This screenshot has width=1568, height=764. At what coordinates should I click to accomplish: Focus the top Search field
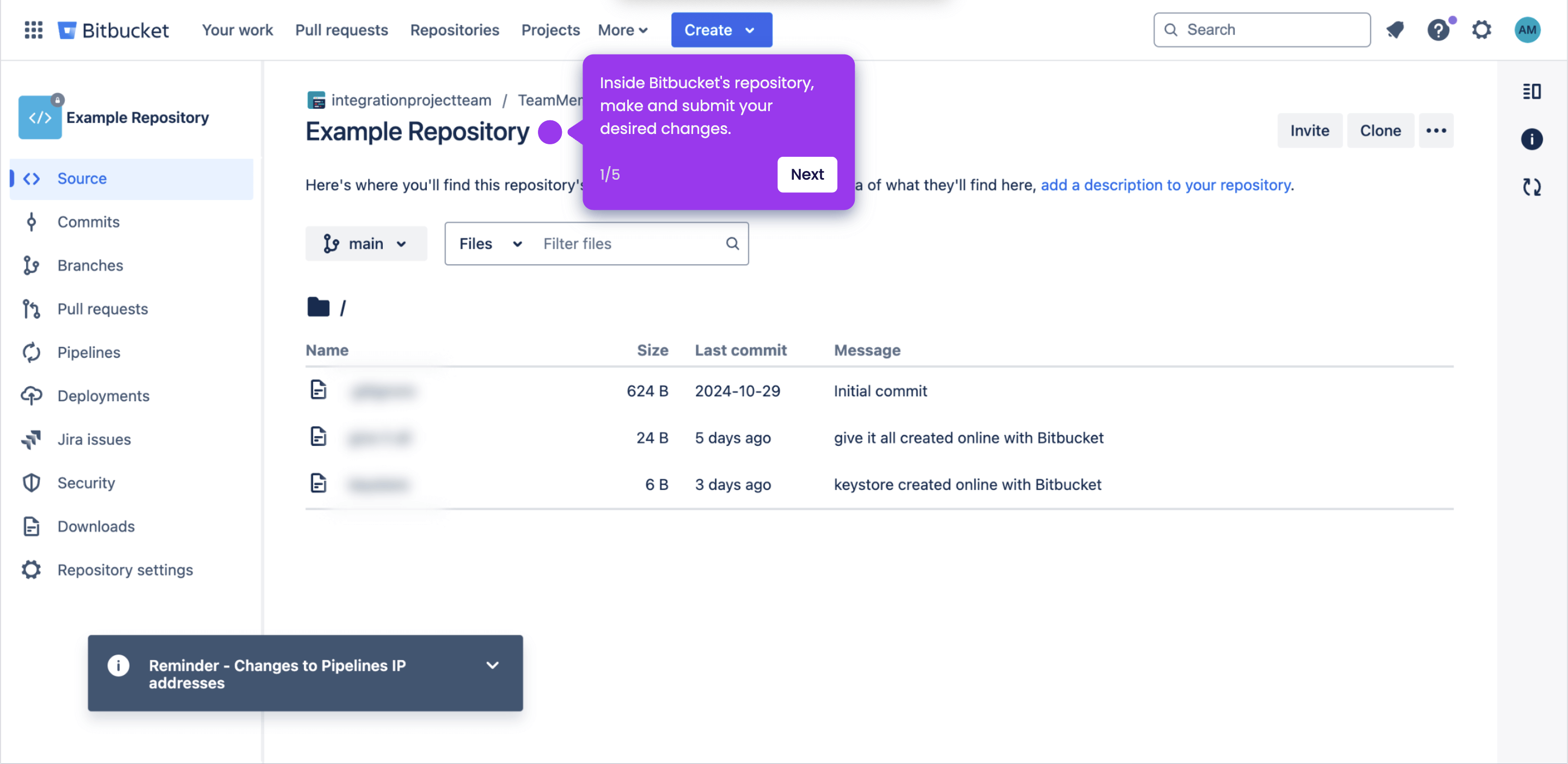(1262, 30)
